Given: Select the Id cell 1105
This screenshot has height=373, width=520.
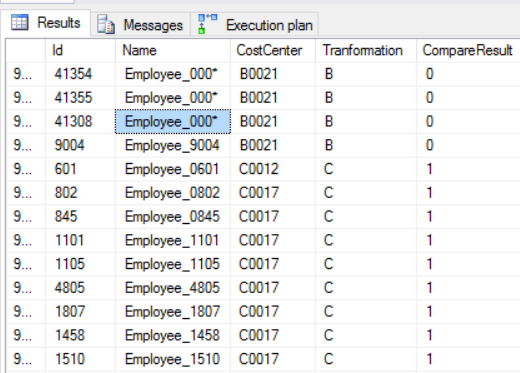Looking at the screenshot, I should pyautogui.click(x=80, y=264).
